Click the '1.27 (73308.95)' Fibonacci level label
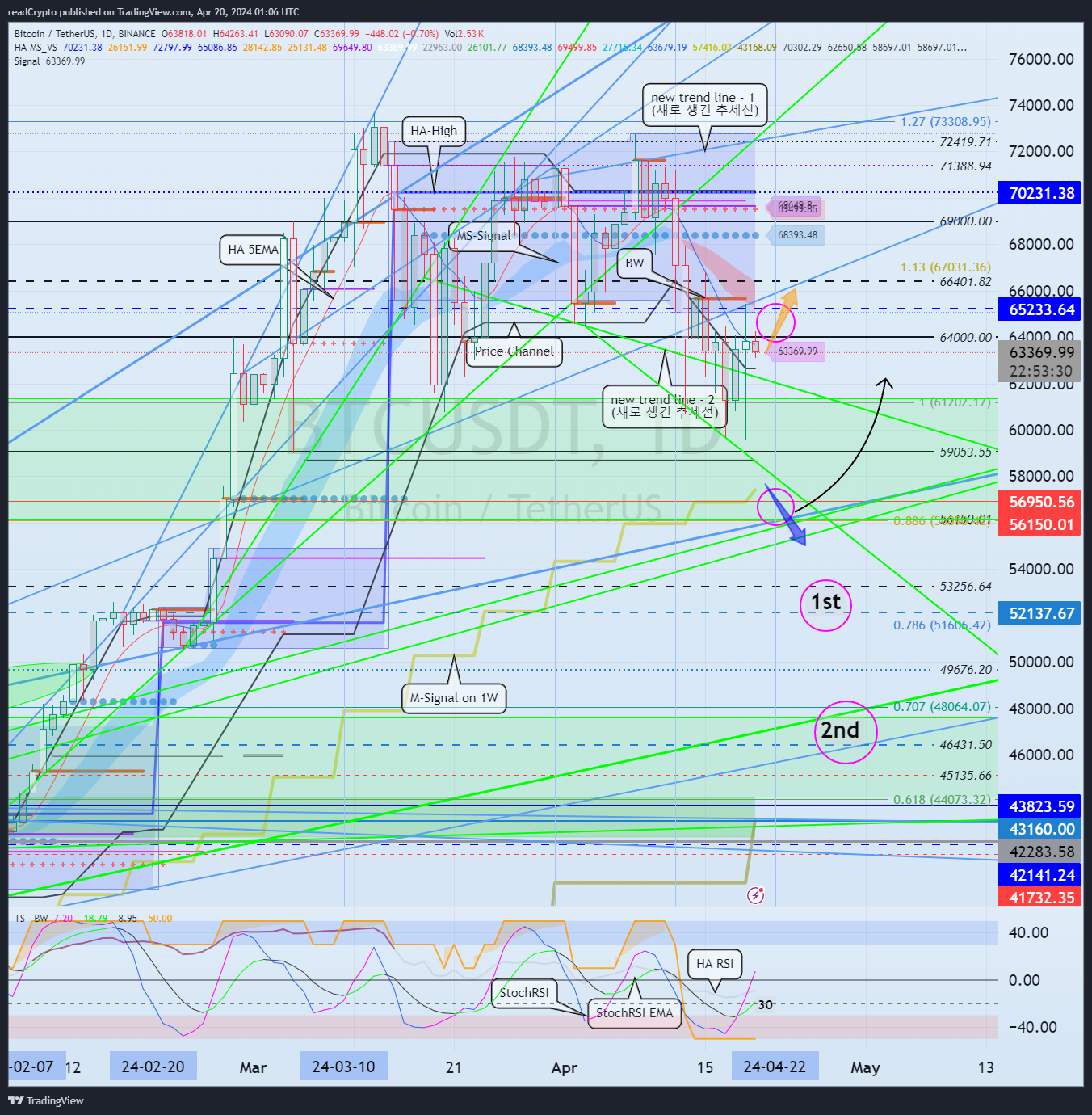This screenshot has width=1092, height=1115. click(946, 122)
